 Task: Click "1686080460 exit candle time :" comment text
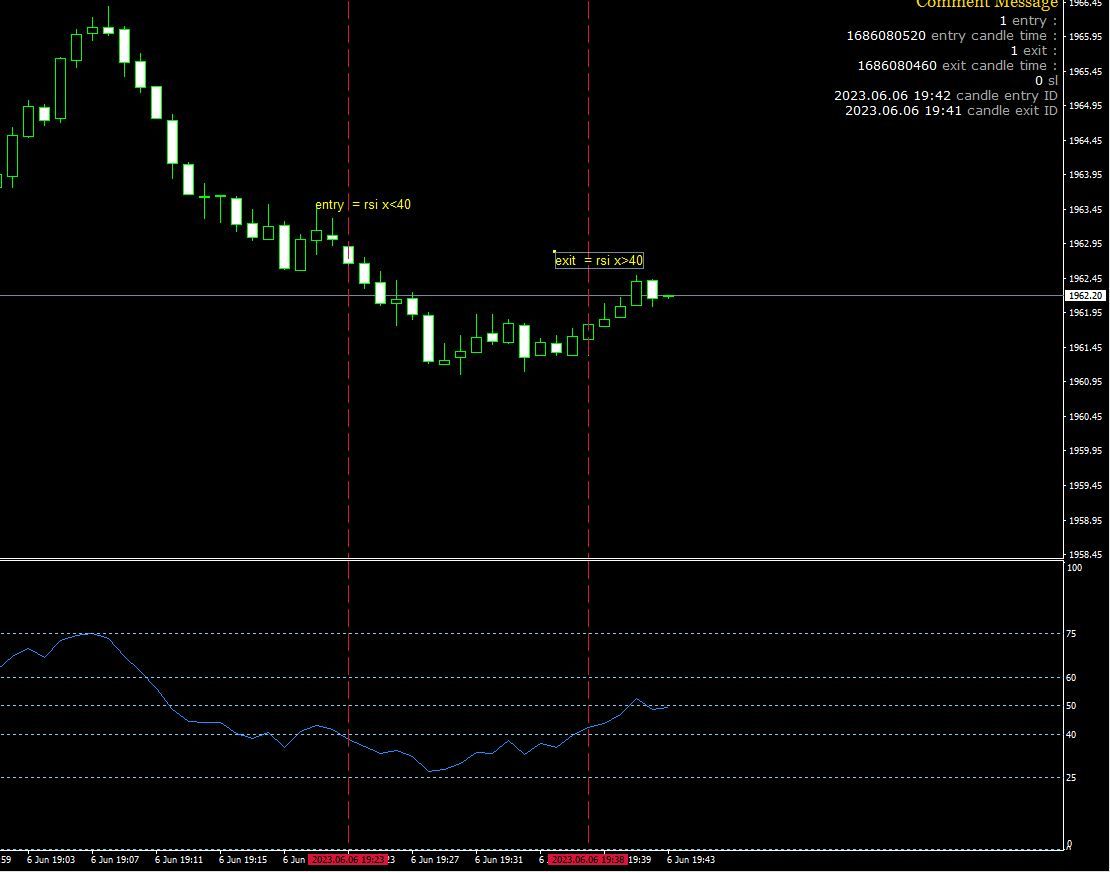pos(957,65)
